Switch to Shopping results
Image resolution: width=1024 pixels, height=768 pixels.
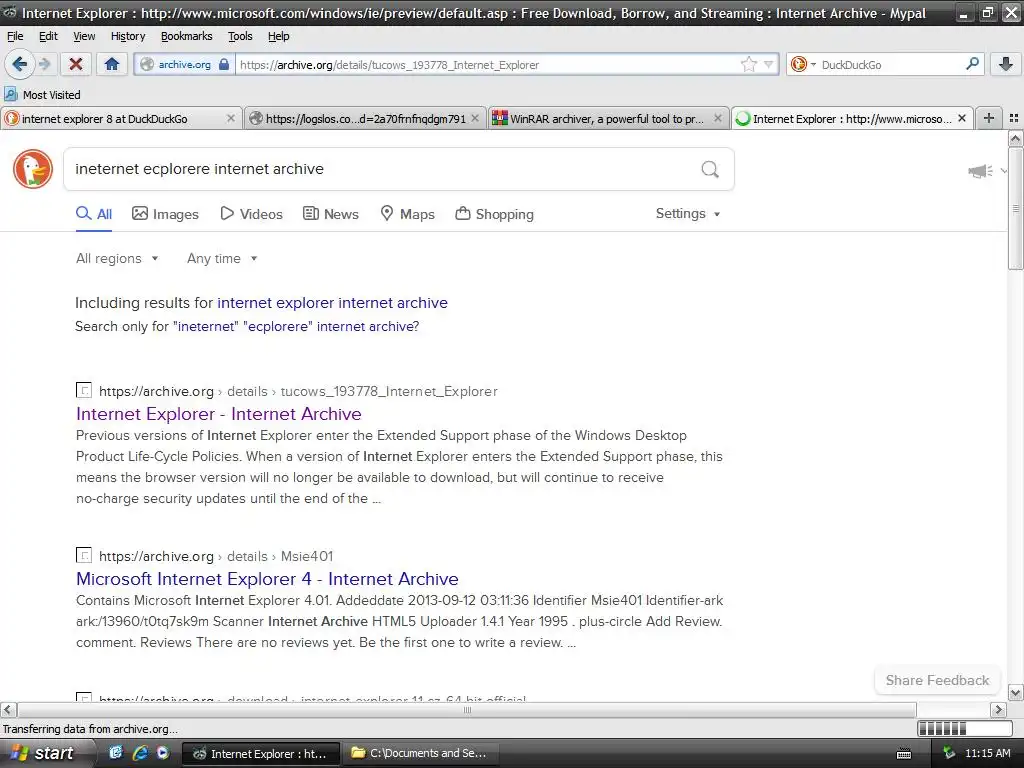pos(494,214)
